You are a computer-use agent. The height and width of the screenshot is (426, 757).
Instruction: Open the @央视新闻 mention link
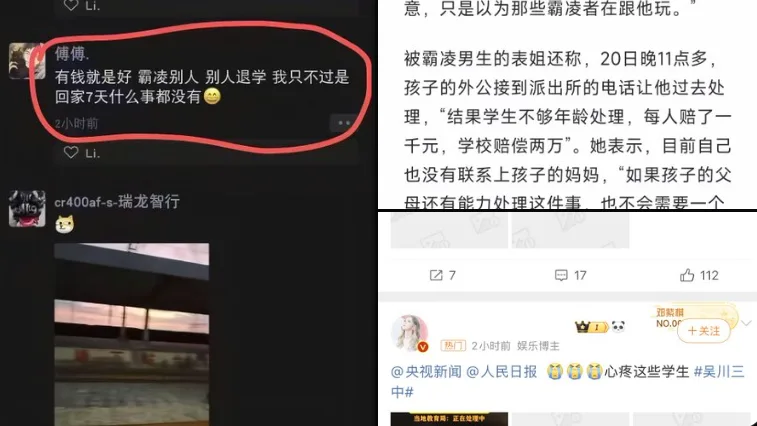click(x=426, y=371)
